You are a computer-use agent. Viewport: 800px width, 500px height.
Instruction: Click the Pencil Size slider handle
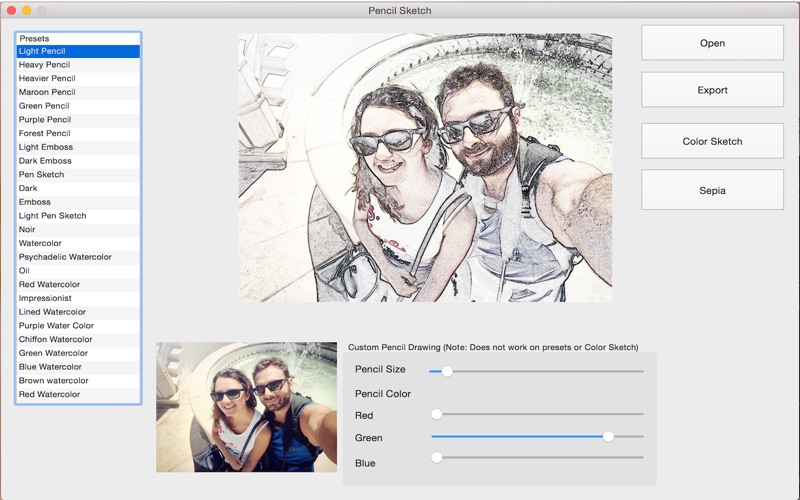point(447,371)
